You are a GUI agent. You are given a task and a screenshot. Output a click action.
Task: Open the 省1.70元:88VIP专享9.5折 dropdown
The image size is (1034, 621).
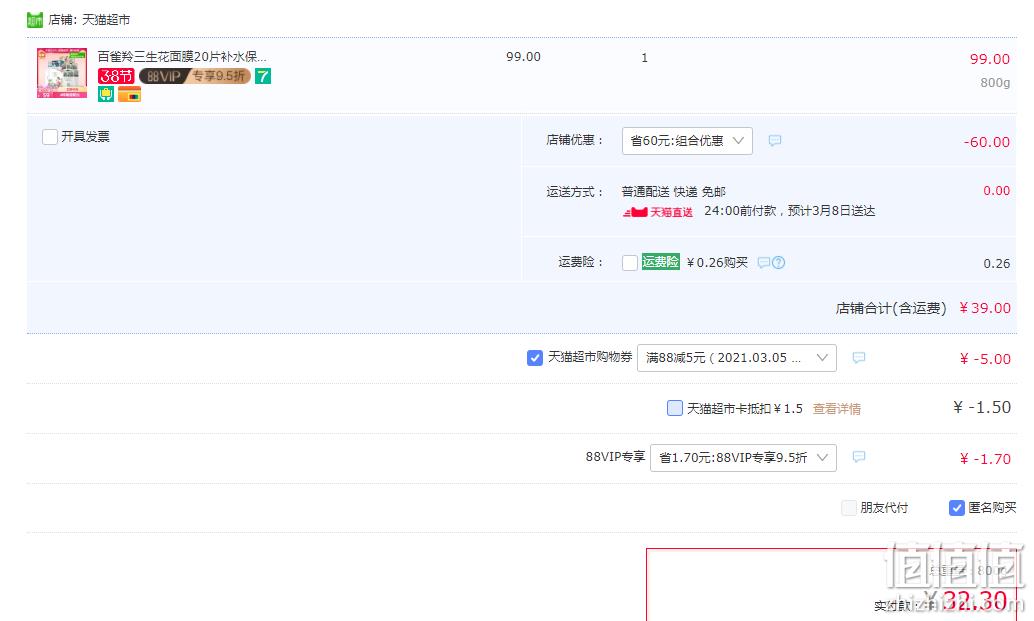(x=743, y=458)
